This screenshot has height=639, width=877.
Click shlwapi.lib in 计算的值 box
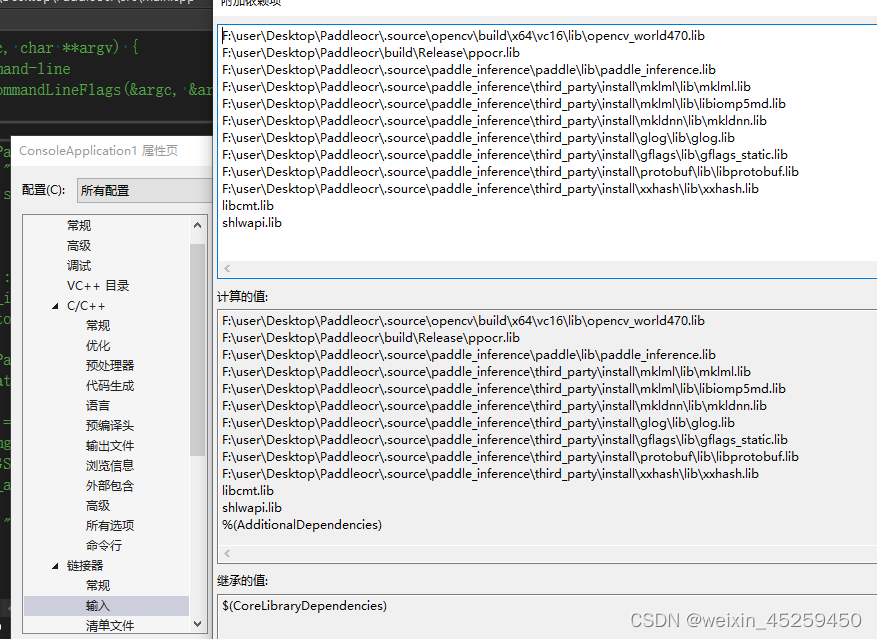point(252,508)
